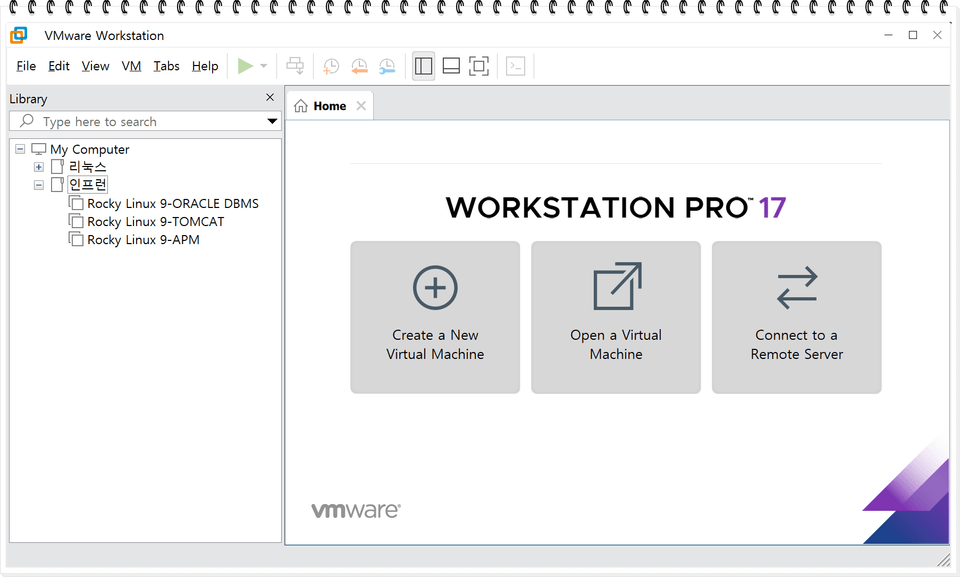Take a snapshot of the virtual machine
The width and height of the screenshot is (960, 577).
pos(331,66)
